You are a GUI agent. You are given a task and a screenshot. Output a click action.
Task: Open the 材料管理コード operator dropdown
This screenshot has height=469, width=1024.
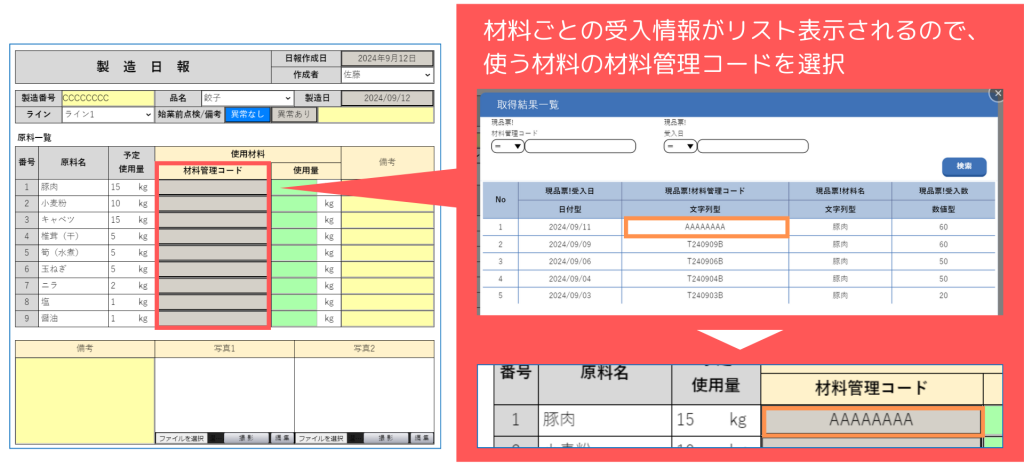(x=507, y=146)
